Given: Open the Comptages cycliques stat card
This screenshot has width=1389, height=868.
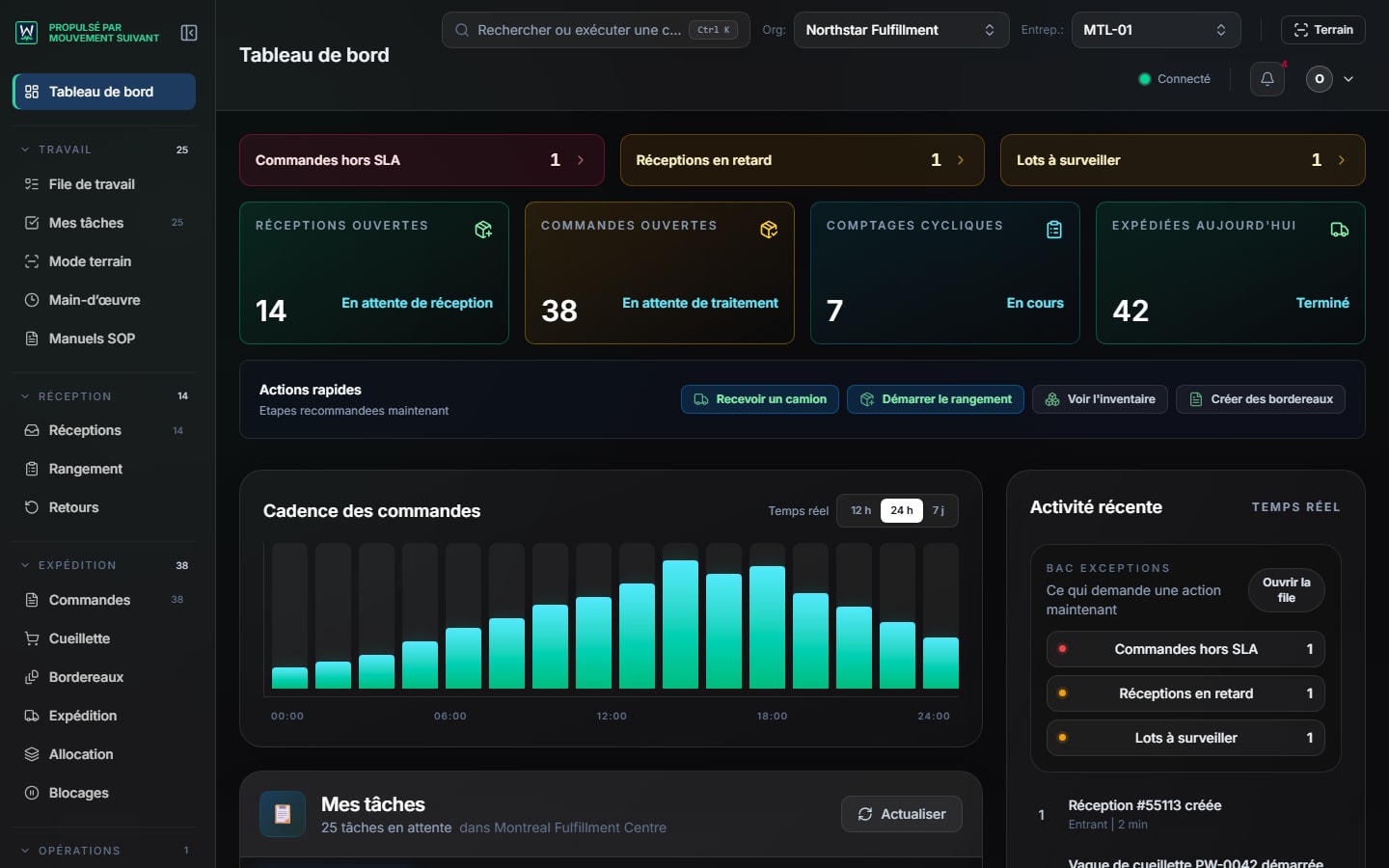Looking at the screenshot, I should coord(945,273).
